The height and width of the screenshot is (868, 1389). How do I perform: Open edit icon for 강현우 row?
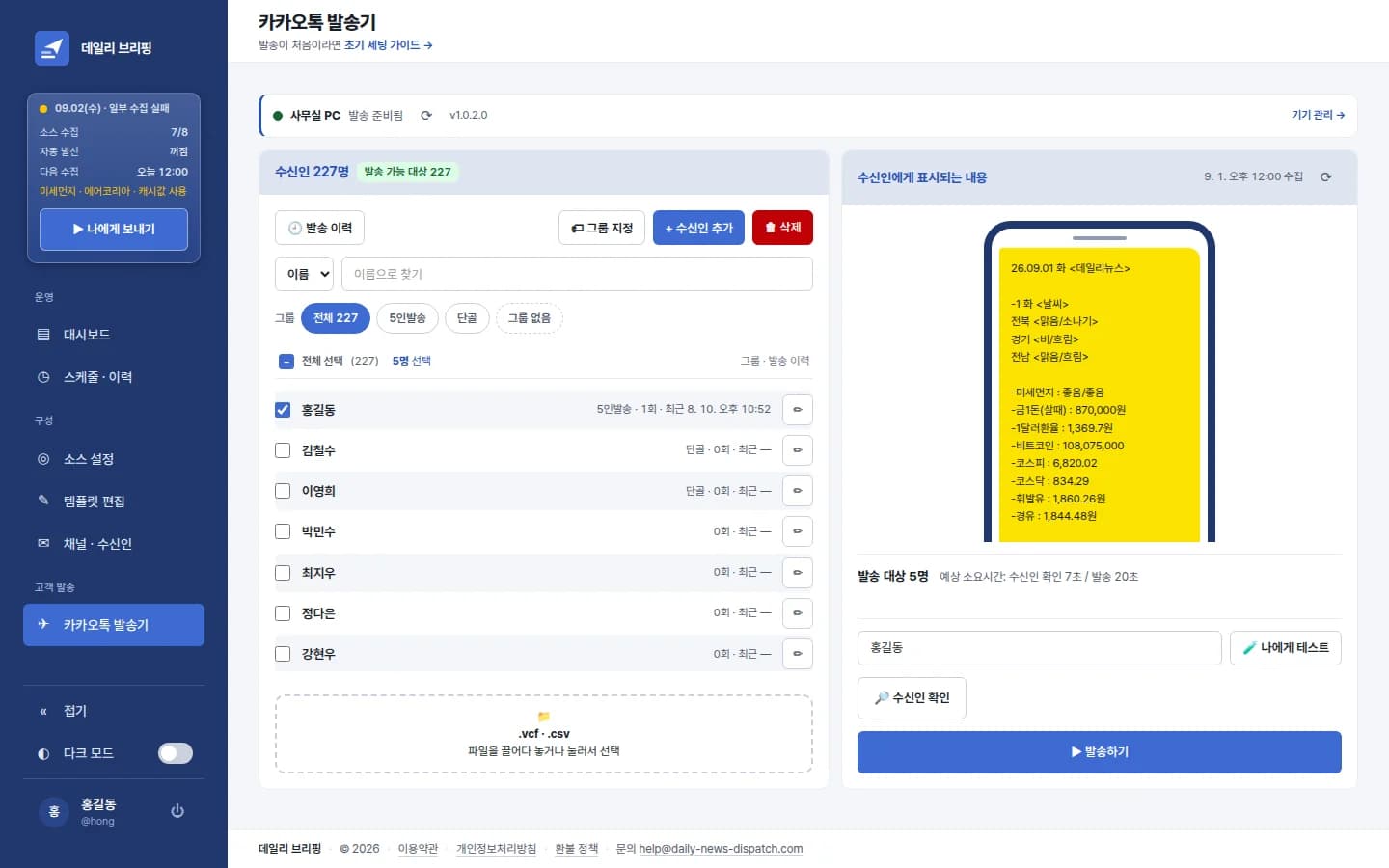tap(798, 654)
